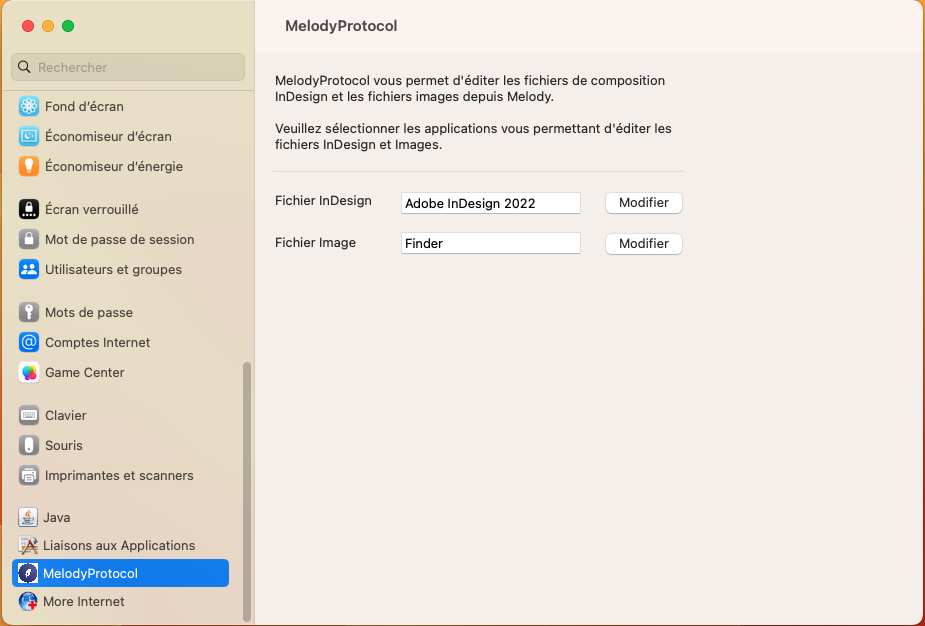Open the Écran verrouillé lock icon
Screen dimensions: 925x626
(29, 209)
